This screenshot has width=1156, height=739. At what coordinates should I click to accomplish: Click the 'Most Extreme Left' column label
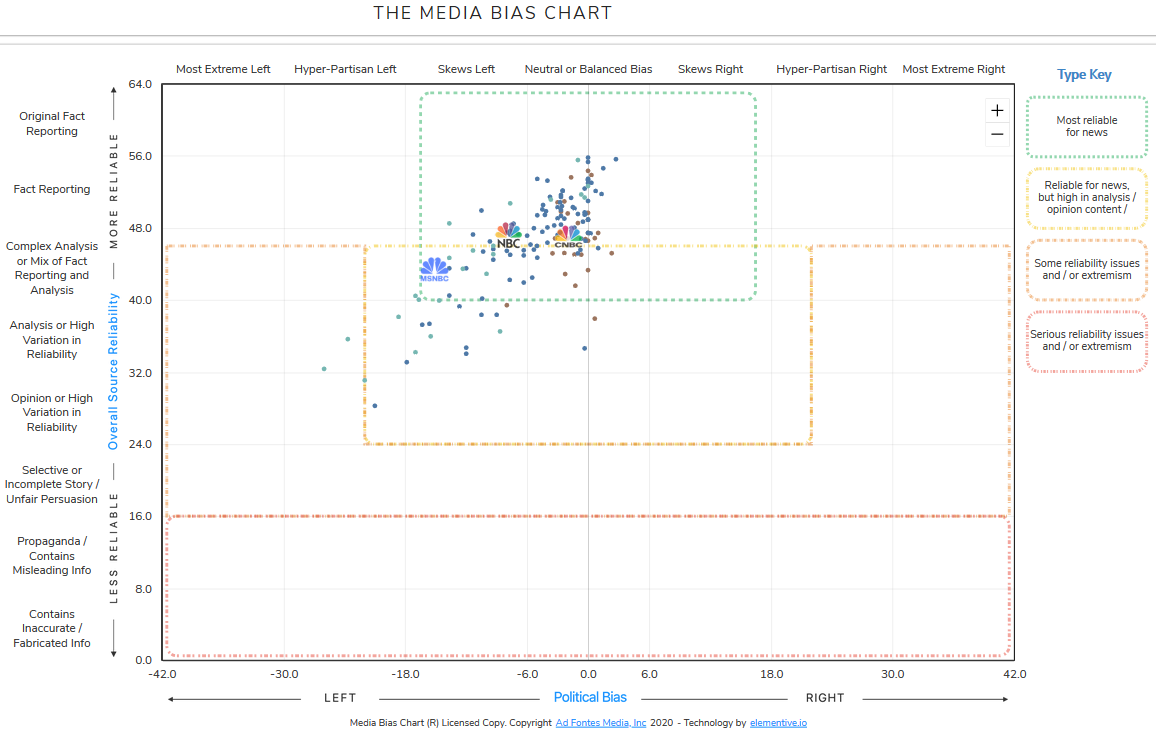223,69
